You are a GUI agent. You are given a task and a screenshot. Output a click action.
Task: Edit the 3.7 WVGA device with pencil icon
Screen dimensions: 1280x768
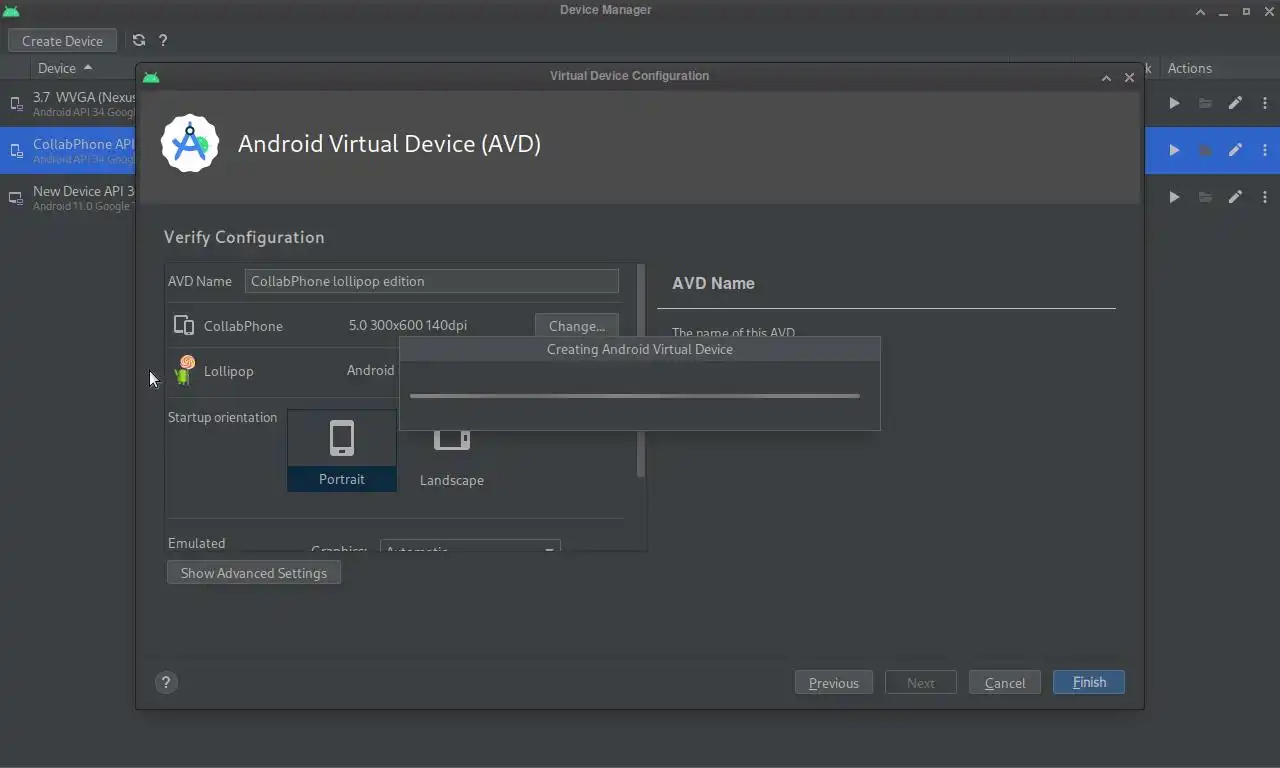pos(1235,103)
